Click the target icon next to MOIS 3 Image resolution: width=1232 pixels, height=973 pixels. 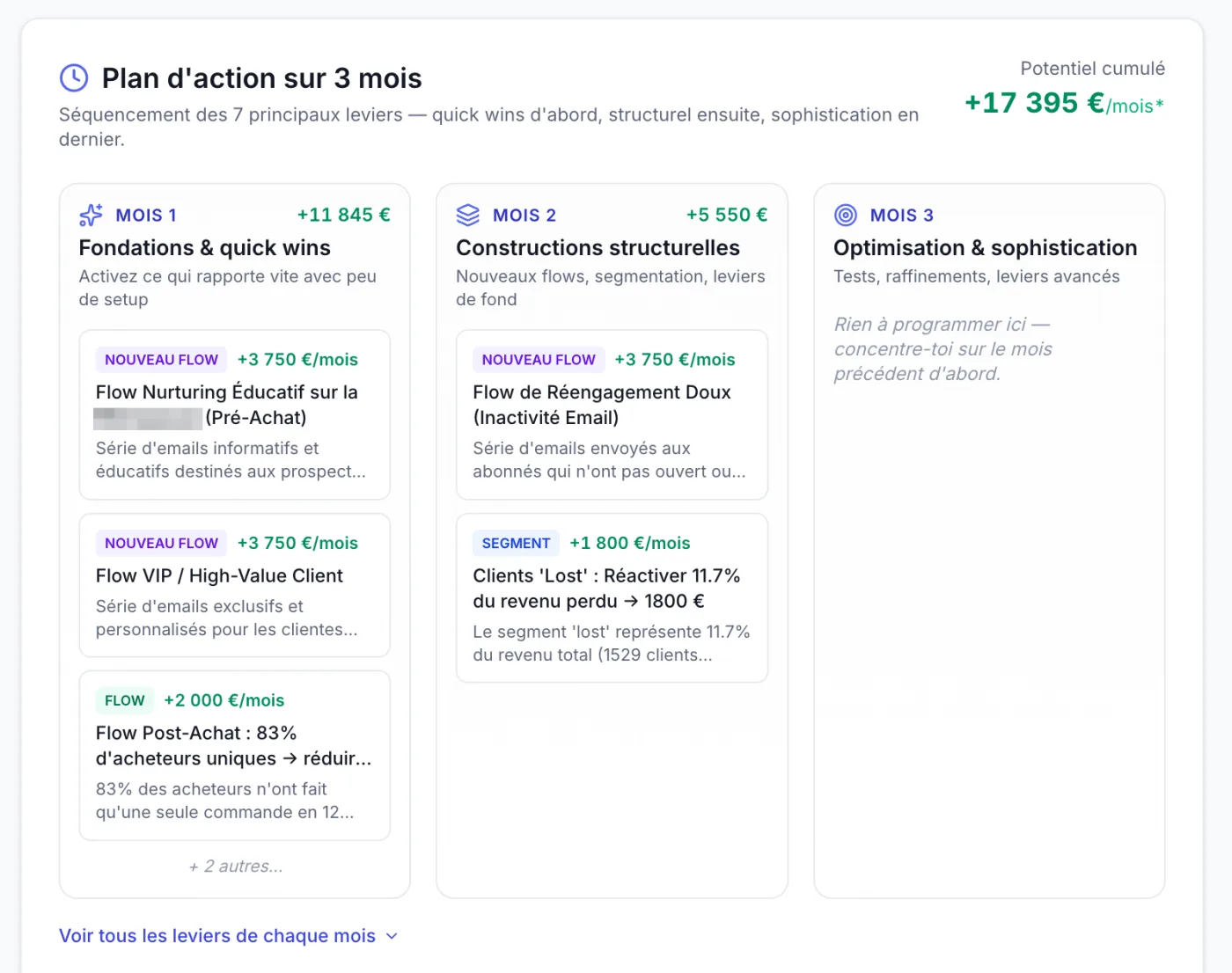click(846, 215)
